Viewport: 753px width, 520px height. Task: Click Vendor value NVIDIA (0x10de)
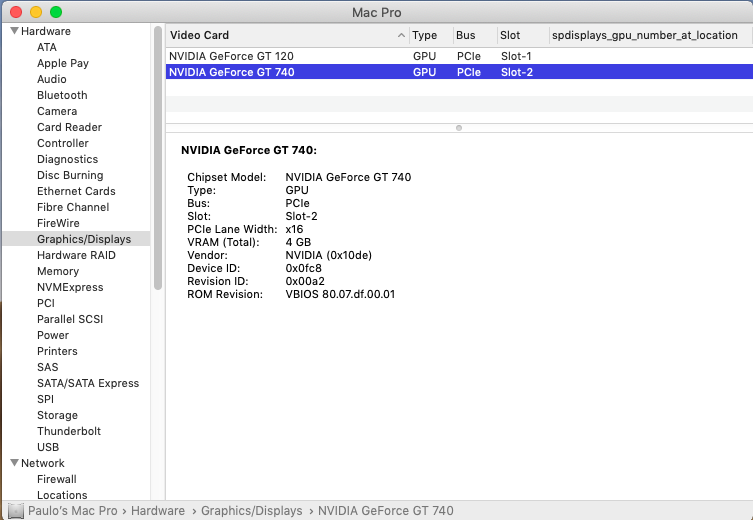coord(328,255)
